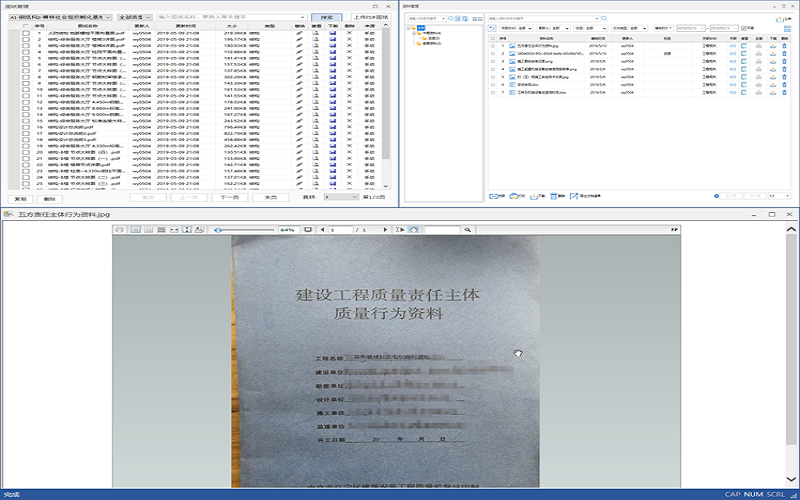Image resolution: width=800 pixels, height=500 pixels.
Task: Click the edit pencil icon in drawing row 10
Action: [299, 90]
